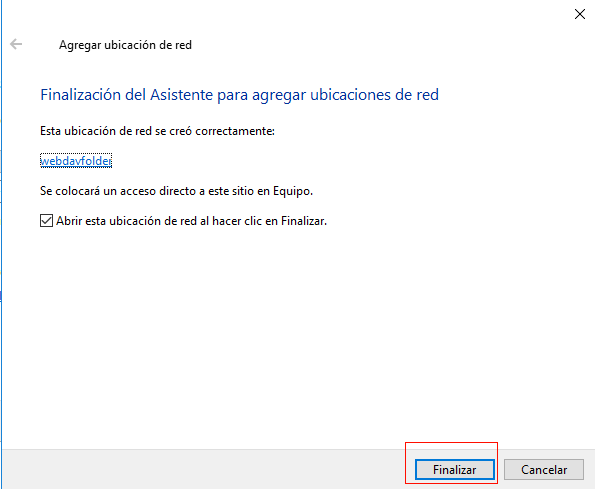Click the word 'Equipo' in the shortcut sentence
The image size is (595, 489).
pos(292,191)
